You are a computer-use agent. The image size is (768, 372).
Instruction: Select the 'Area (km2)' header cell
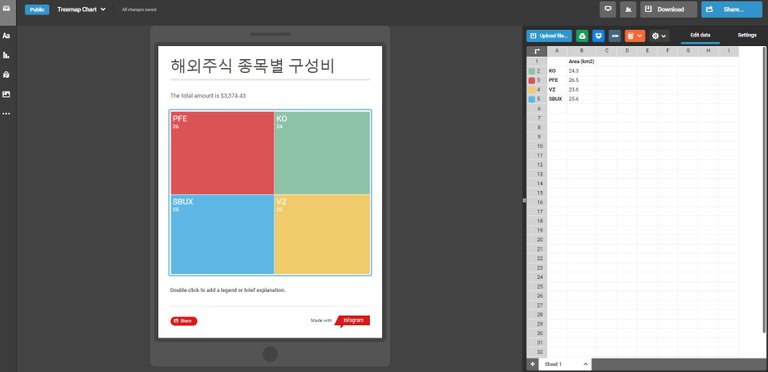click(x=581, y=62)
